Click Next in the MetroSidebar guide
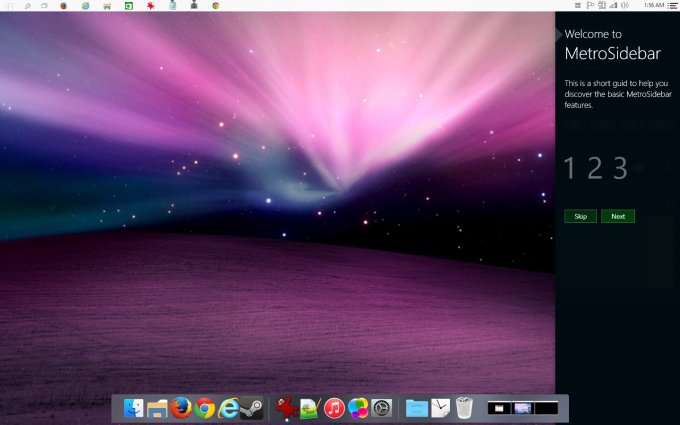 click(618, 216)
